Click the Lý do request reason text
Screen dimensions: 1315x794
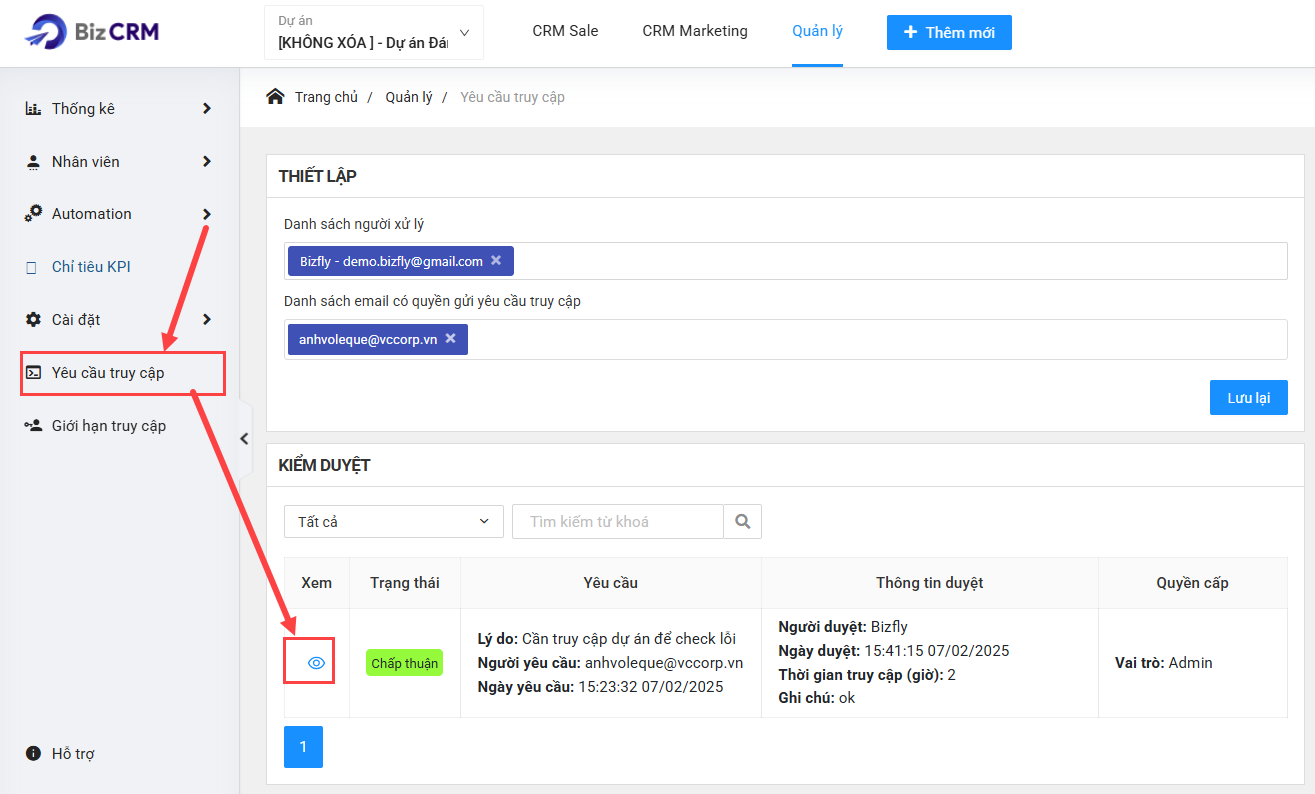[606, 639]
